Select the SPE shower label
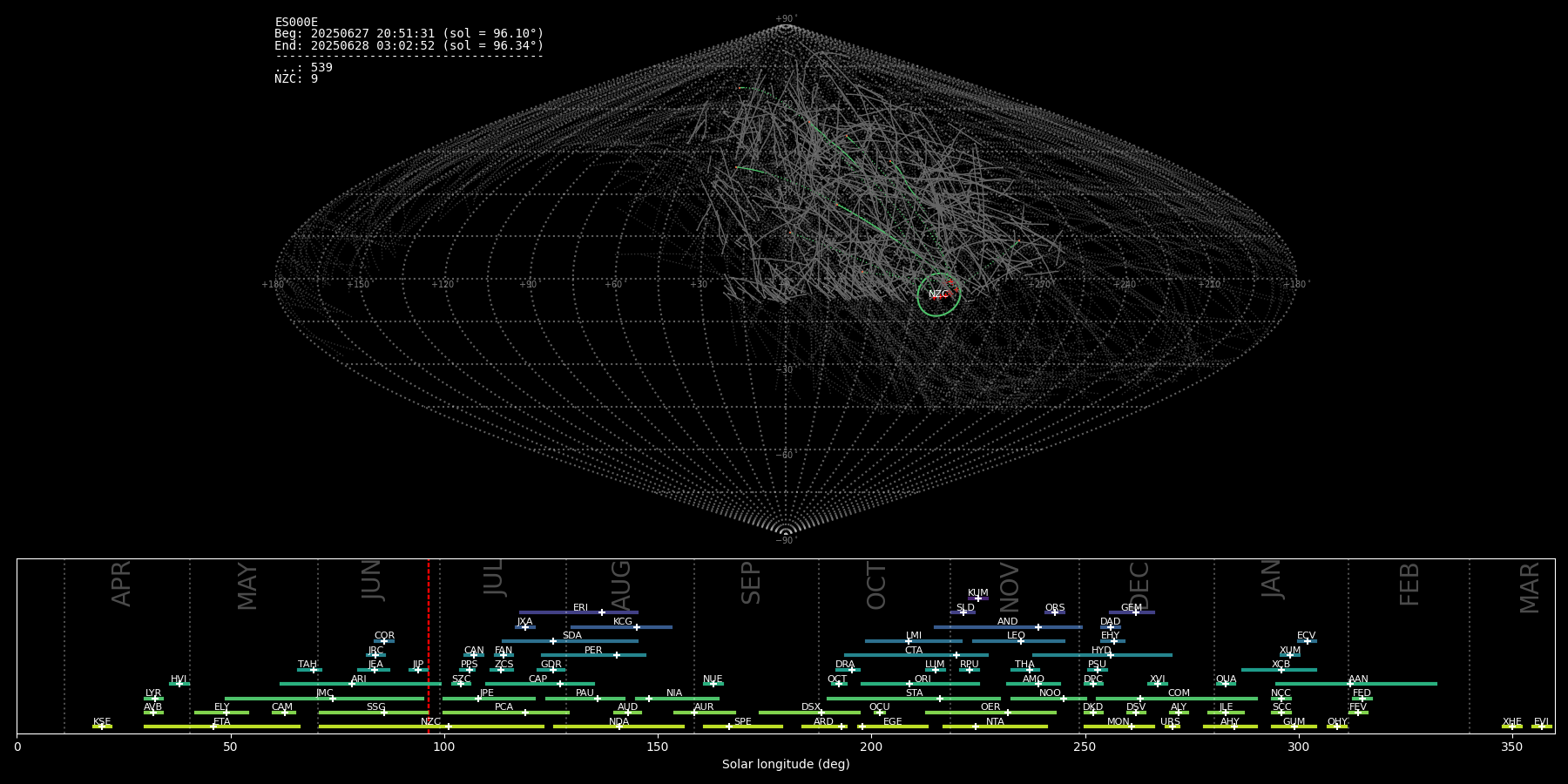The image size is (1568, 784). (743, 722)
